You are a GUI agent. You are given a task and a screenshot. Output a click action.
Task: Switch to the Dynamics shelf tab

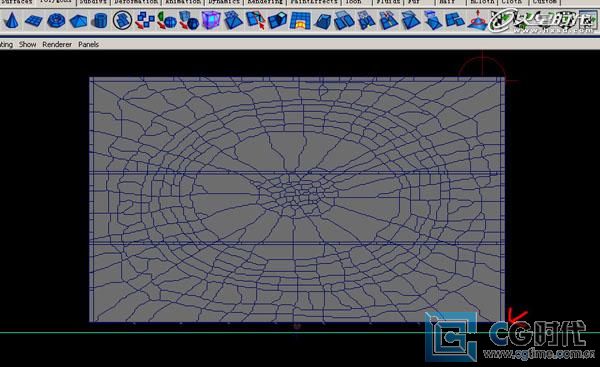[x=224, y=2]
